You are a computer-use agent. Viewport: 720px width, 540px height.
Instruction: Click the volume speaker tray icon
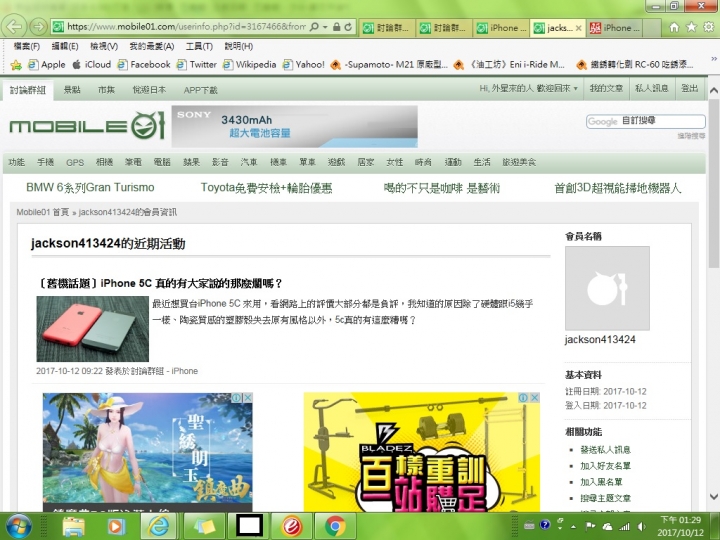641,527
